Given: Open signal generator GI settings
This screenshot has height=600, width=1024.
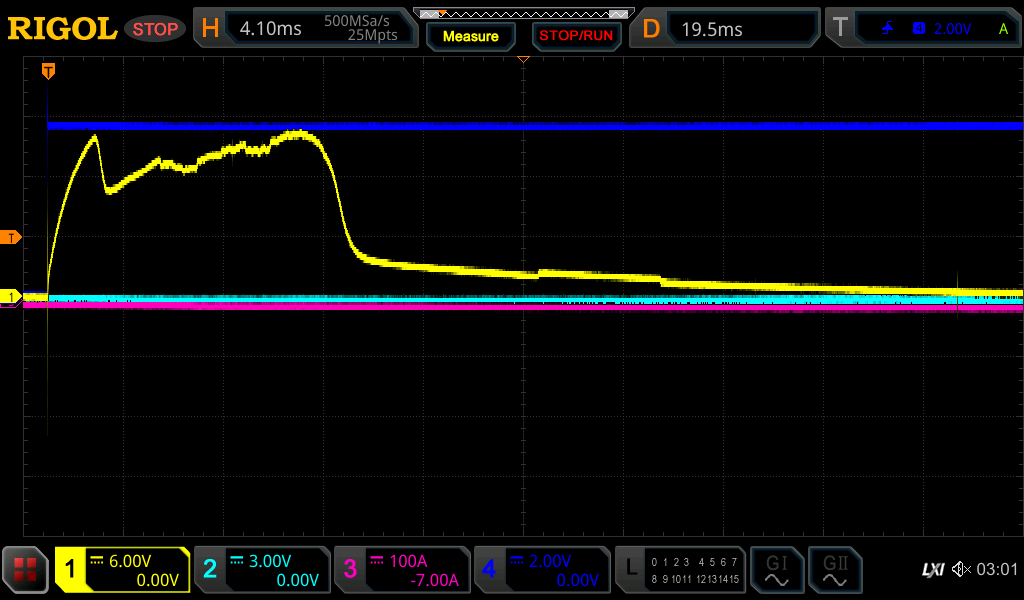Looking at the screenshot, I should pyautogui.click(x=776, y=571).
